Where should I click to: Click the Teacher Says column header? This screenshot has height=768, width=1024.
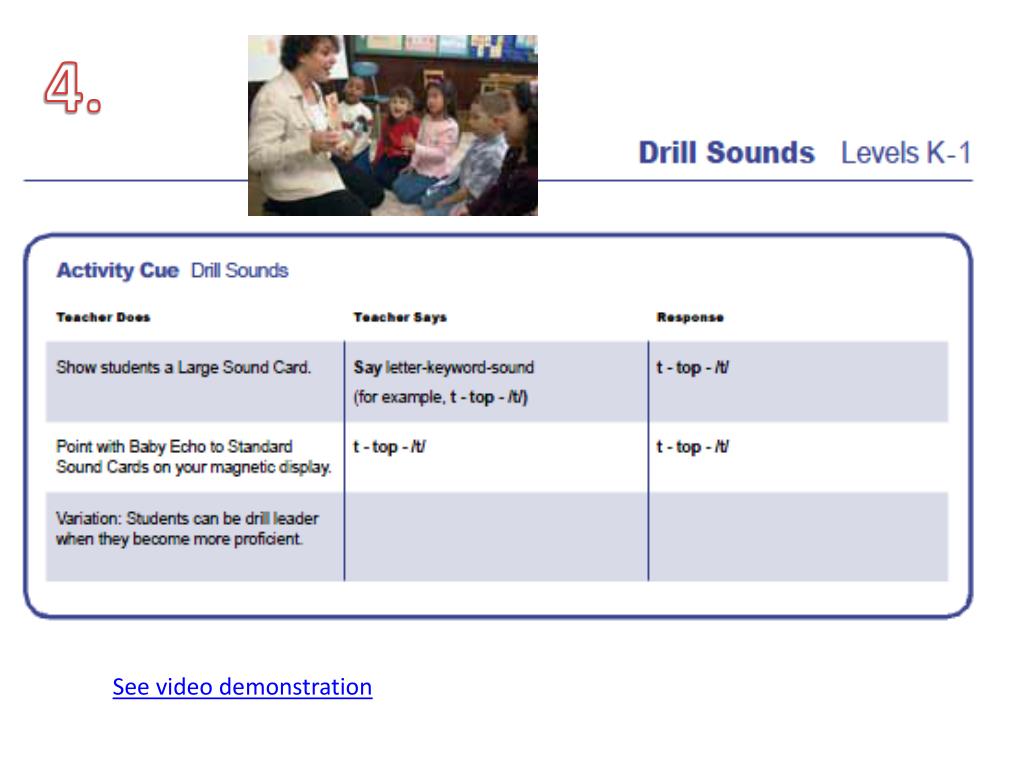click(x=400, y=317)
